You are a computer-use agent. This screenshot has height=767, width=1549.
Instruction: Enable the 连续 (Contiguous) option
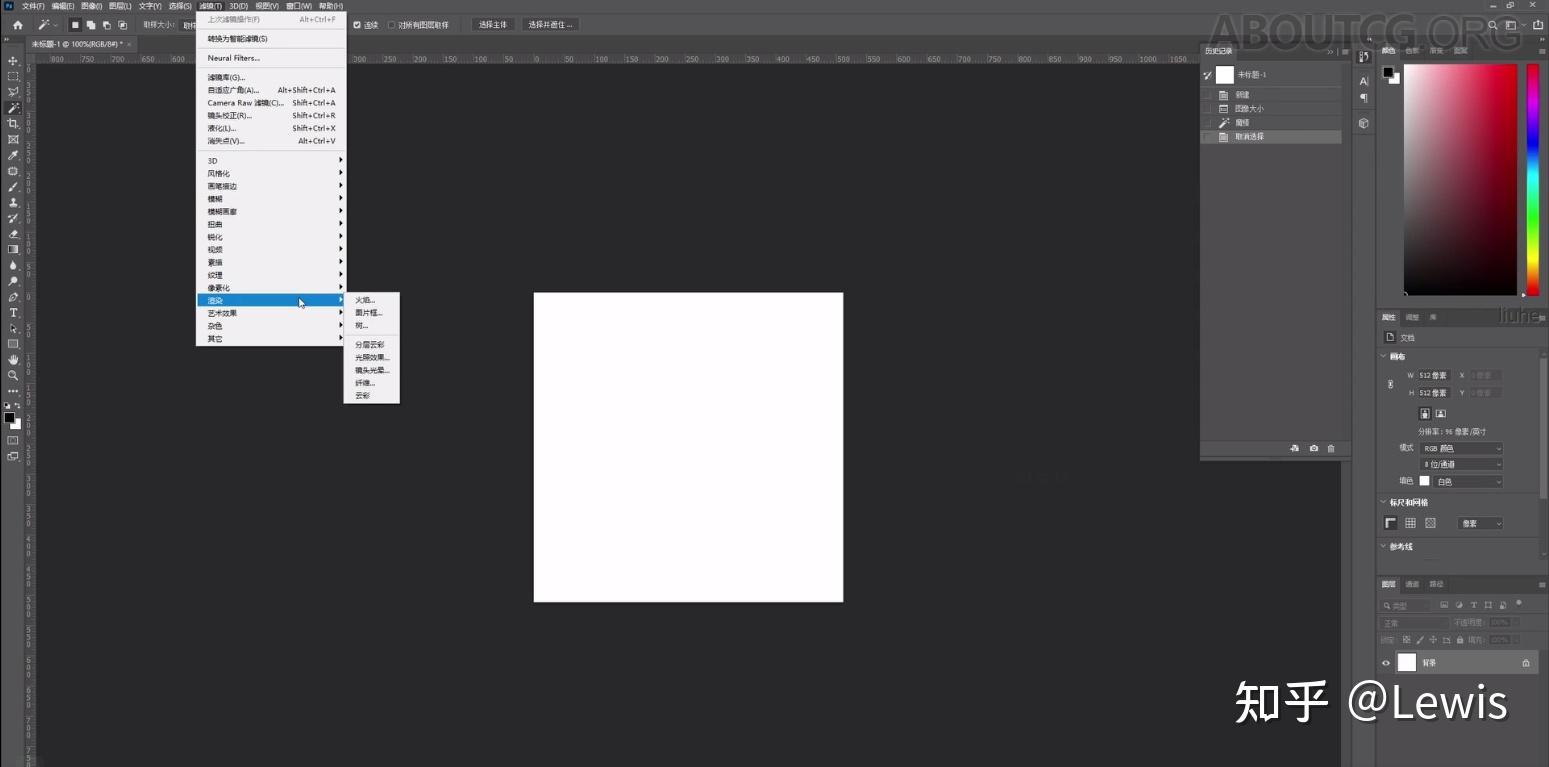click(357, 24)
